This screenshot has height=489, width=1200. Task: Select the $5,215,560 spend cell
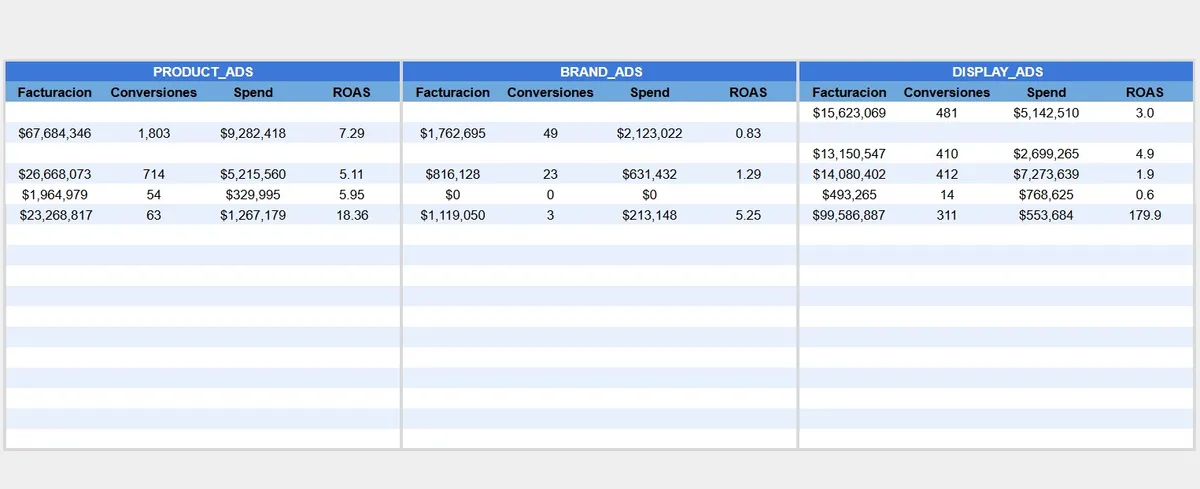pos(253,174)
